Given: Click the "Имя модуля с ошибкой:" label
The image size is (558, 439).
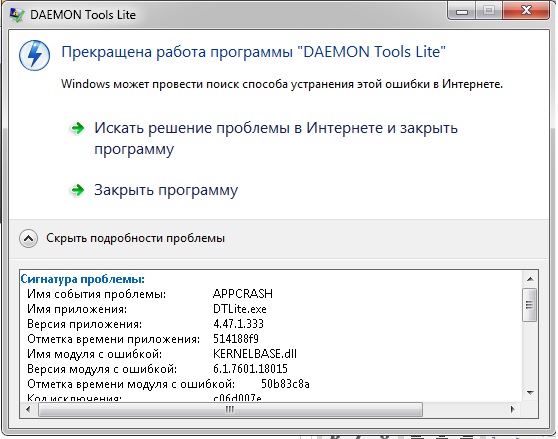Looking at the screenshot, I should coord(94,354).
